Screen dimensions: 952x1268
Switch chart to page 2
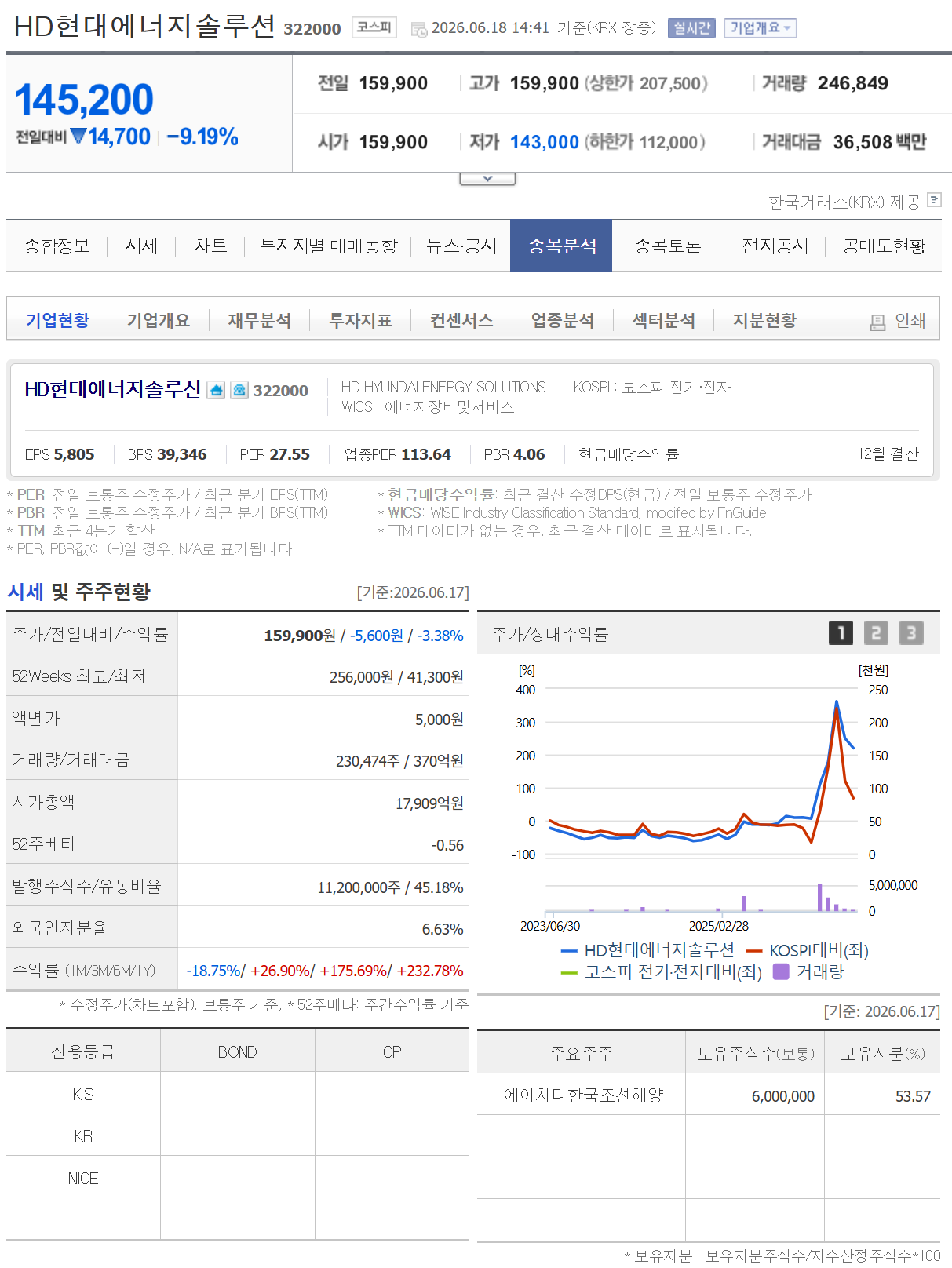(x=876, y=632)
